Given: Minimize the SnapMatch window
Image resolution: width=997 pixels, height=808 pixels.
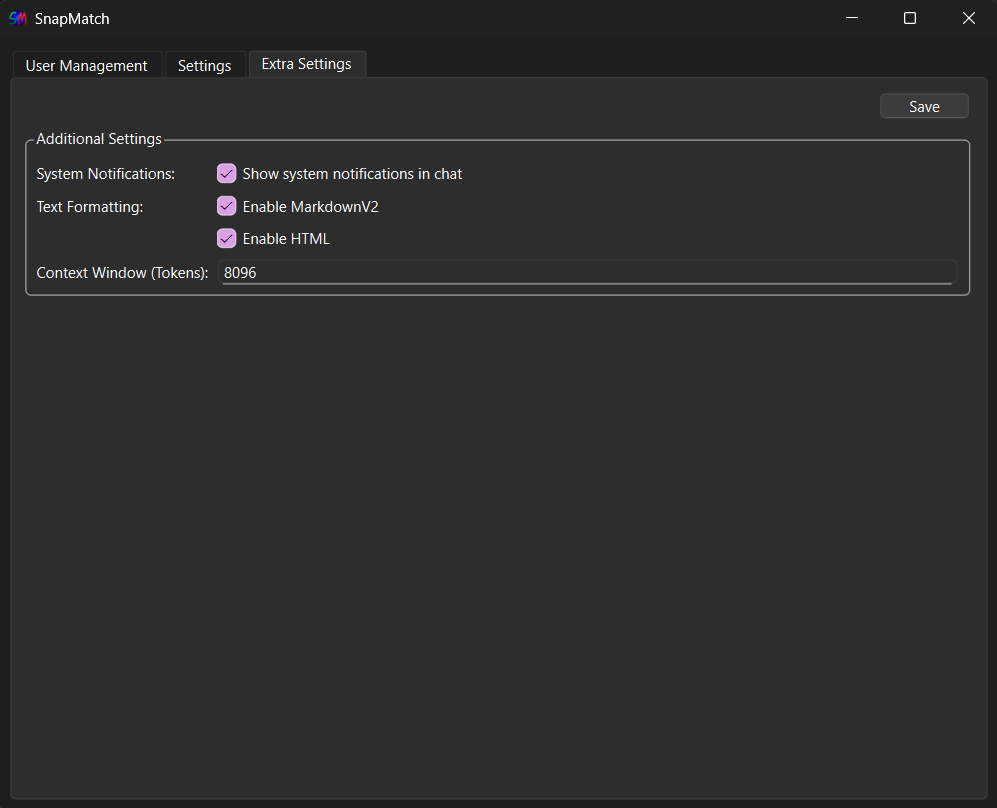Looking at the screenshot, I should coord(852,18).
